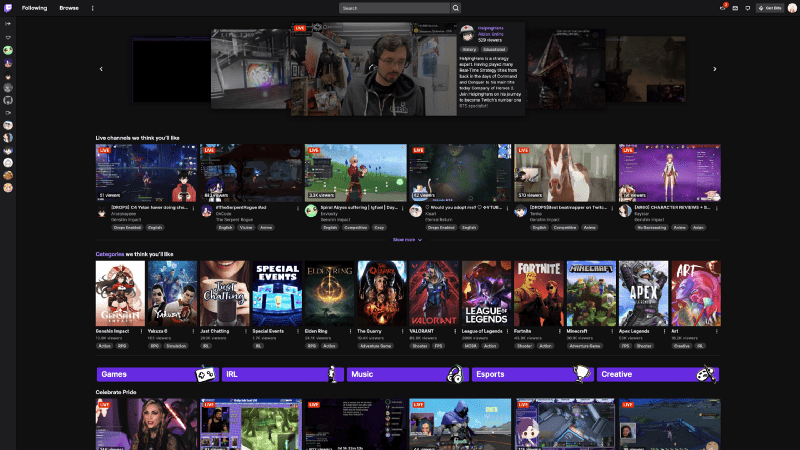The image size is (800, 450).
Task: Expand Show more live channels
Action: pos(407,240)
